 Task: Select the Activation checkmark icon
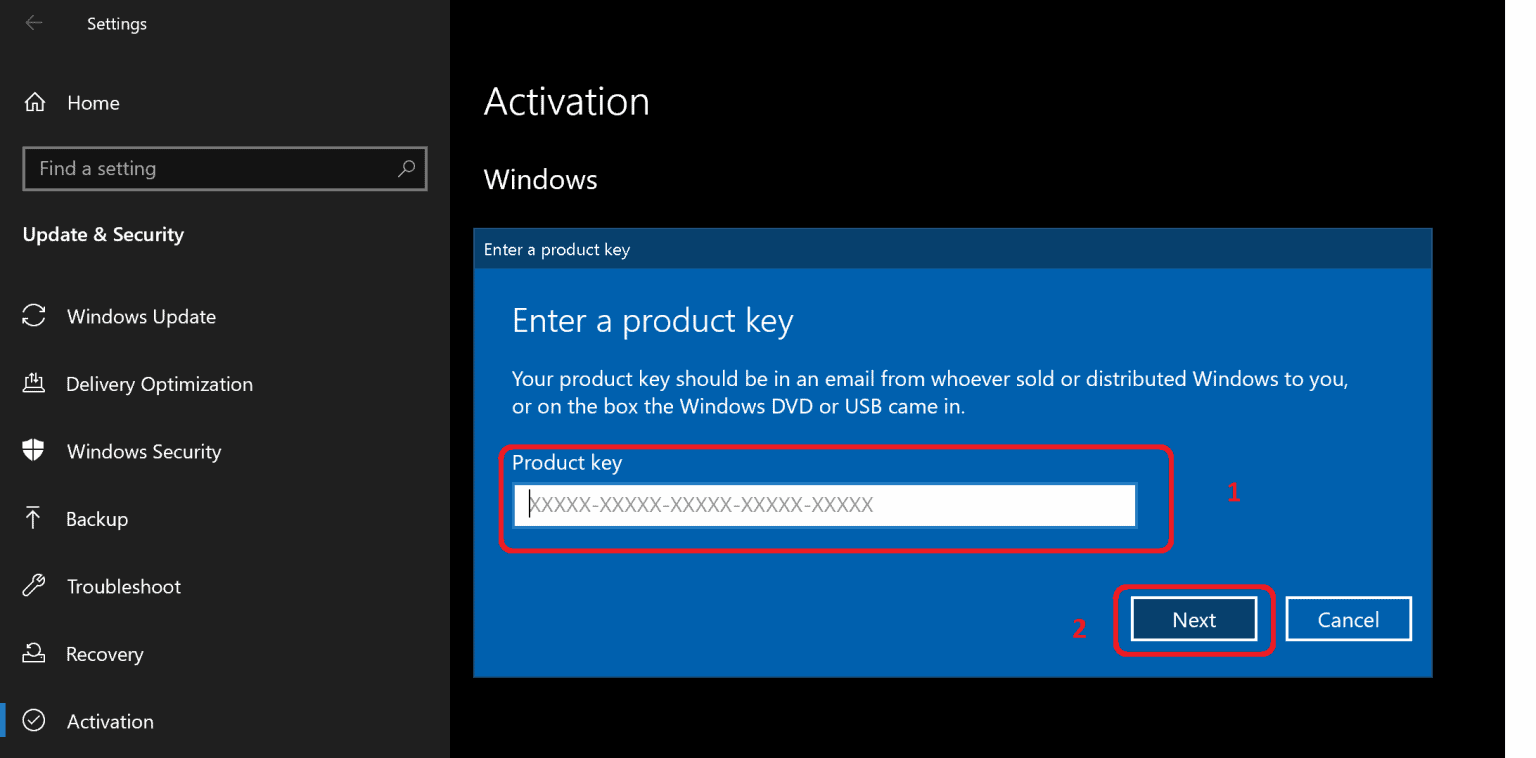tap(33, 720)
